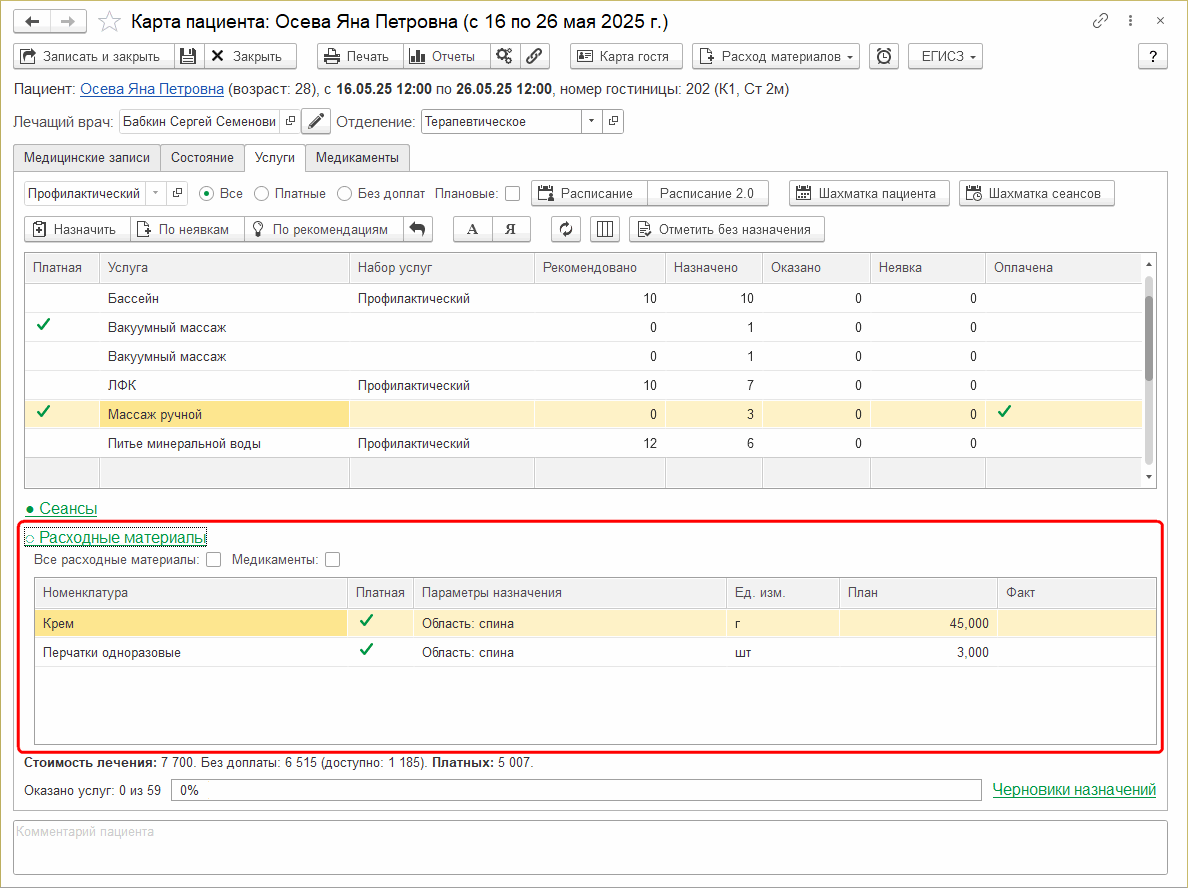
Task: Open the Расход материалов dropdown button
Action: pos(776,56)
